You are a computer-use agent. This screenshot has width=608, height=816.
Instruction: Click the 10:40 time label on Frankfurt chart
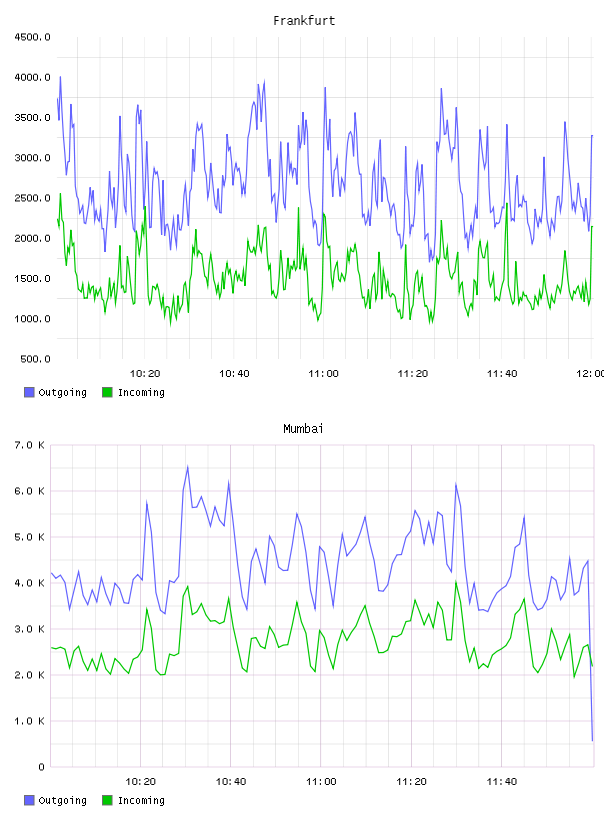[x=234, y=374]
